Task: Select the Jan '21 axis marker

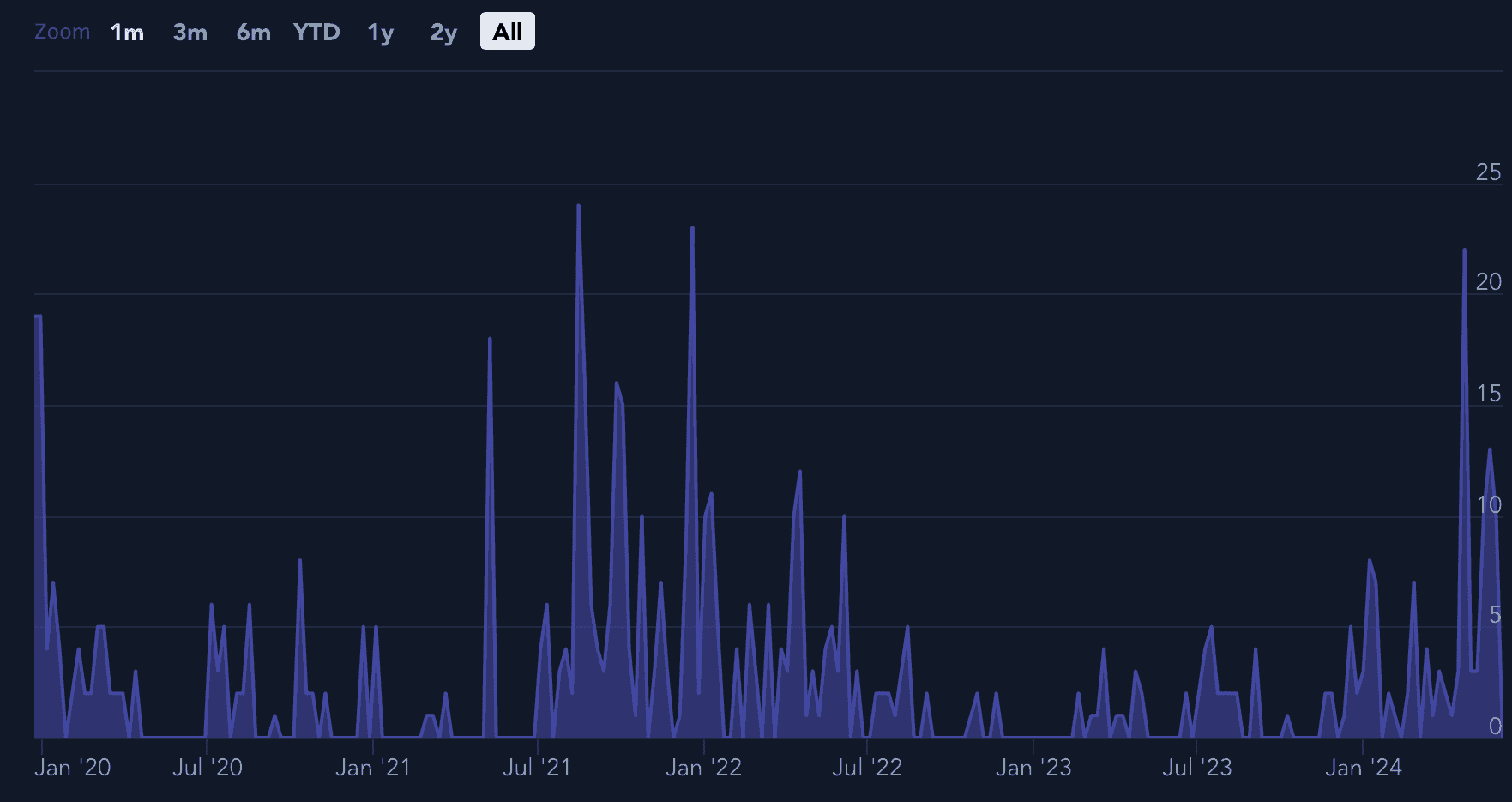Action: click(x=373, y=768)
